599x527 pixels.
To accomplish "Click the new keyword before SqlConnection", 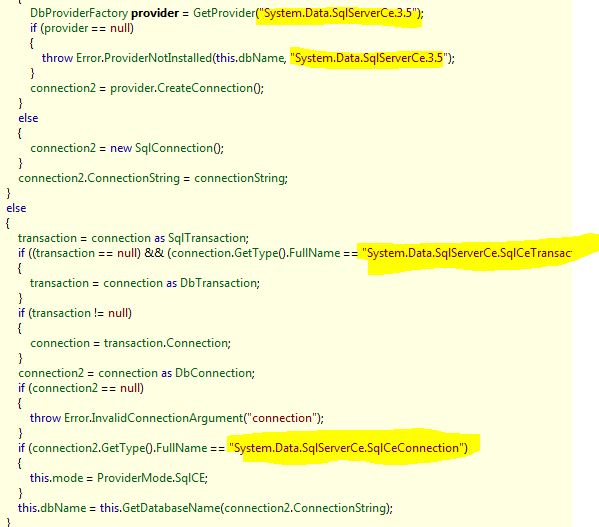I will (x=121, y=148).
